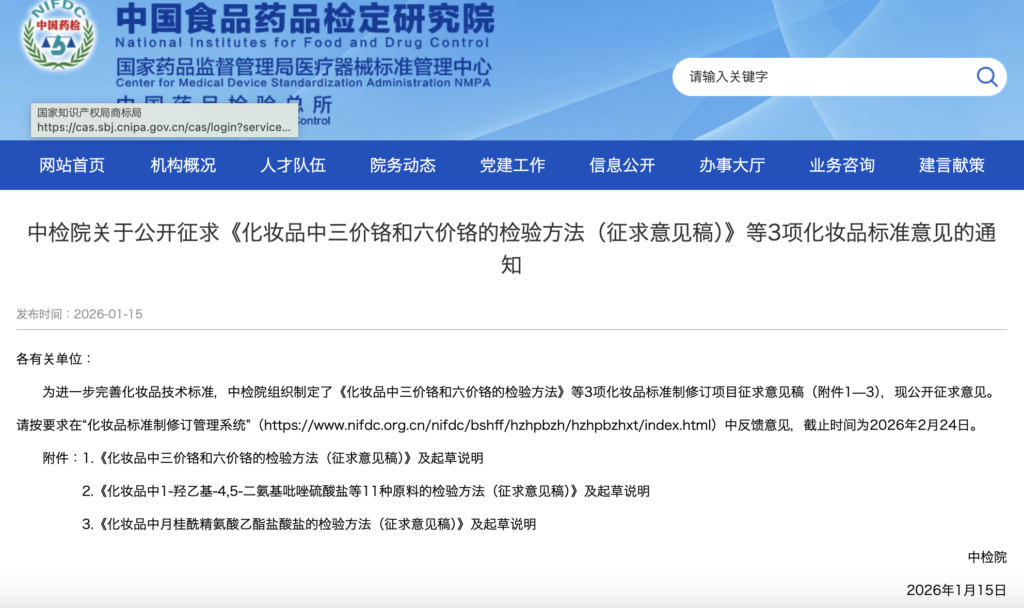
Task: Open the 院务动态 navigation tab
Action: (x=403, y=165)
